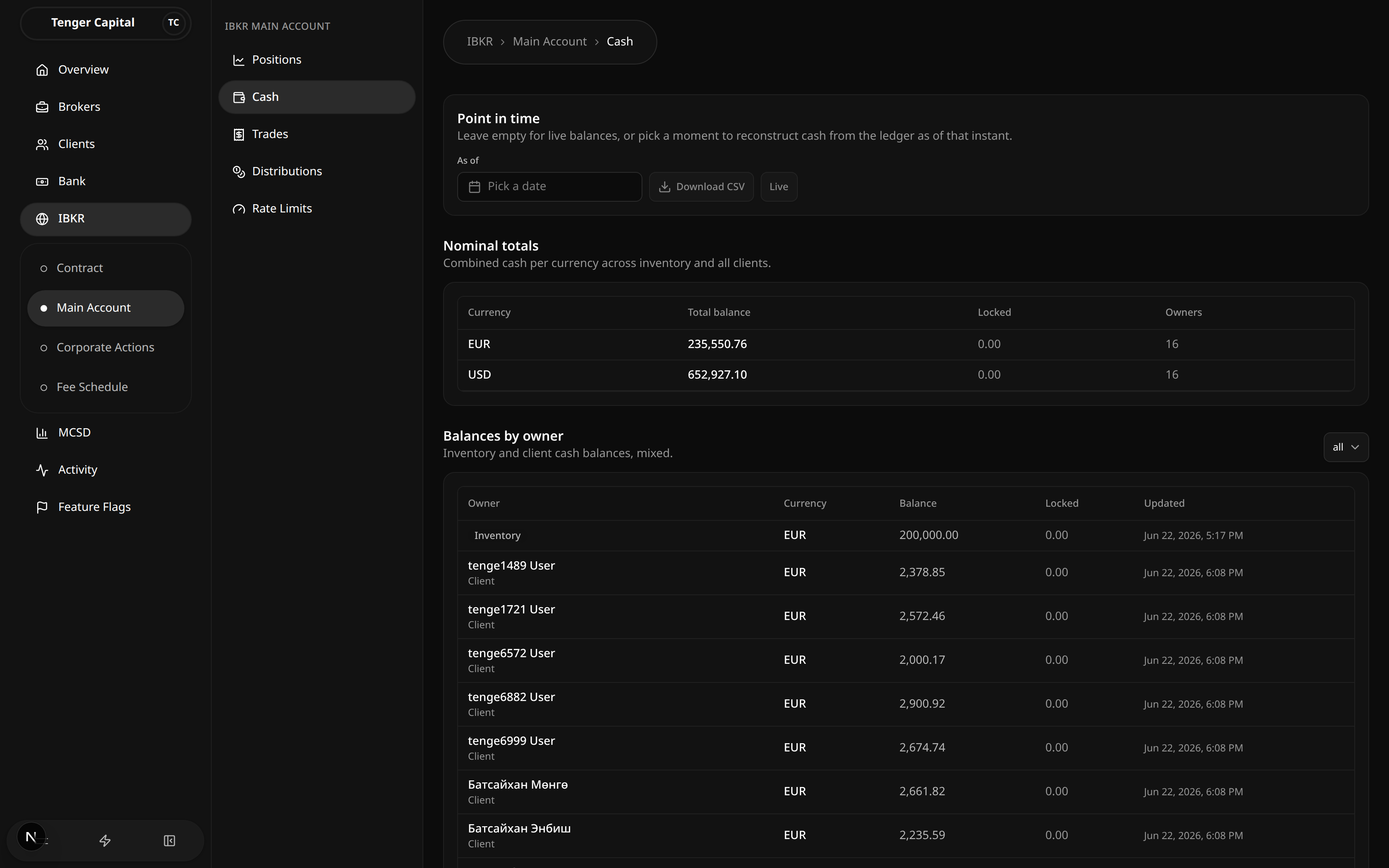
Task: Click Cash in the breadcrumb
Action: (619, 42)
